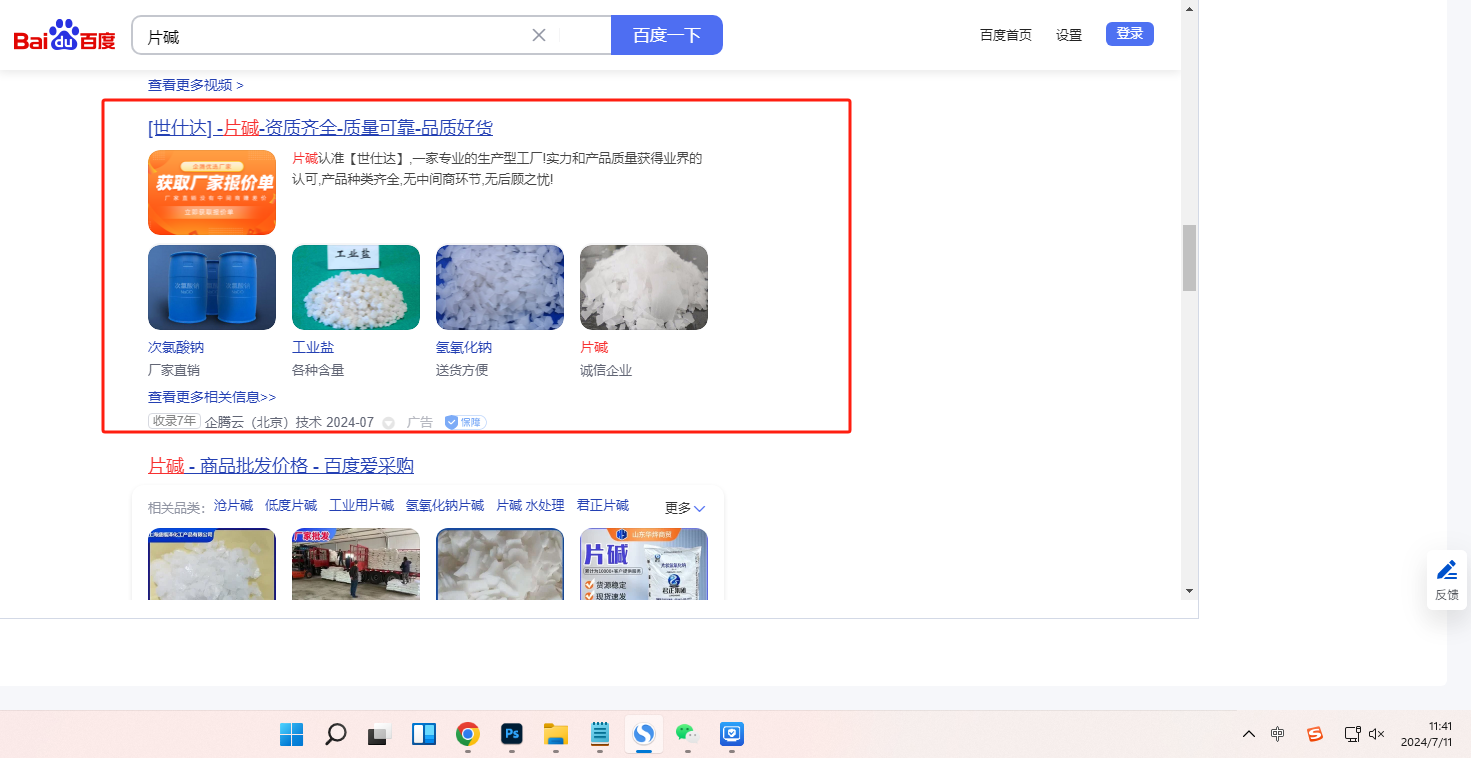Select the 工业用片碱 related category
The height and width of the screenshot is (758, 1471).
pos(362,506)
